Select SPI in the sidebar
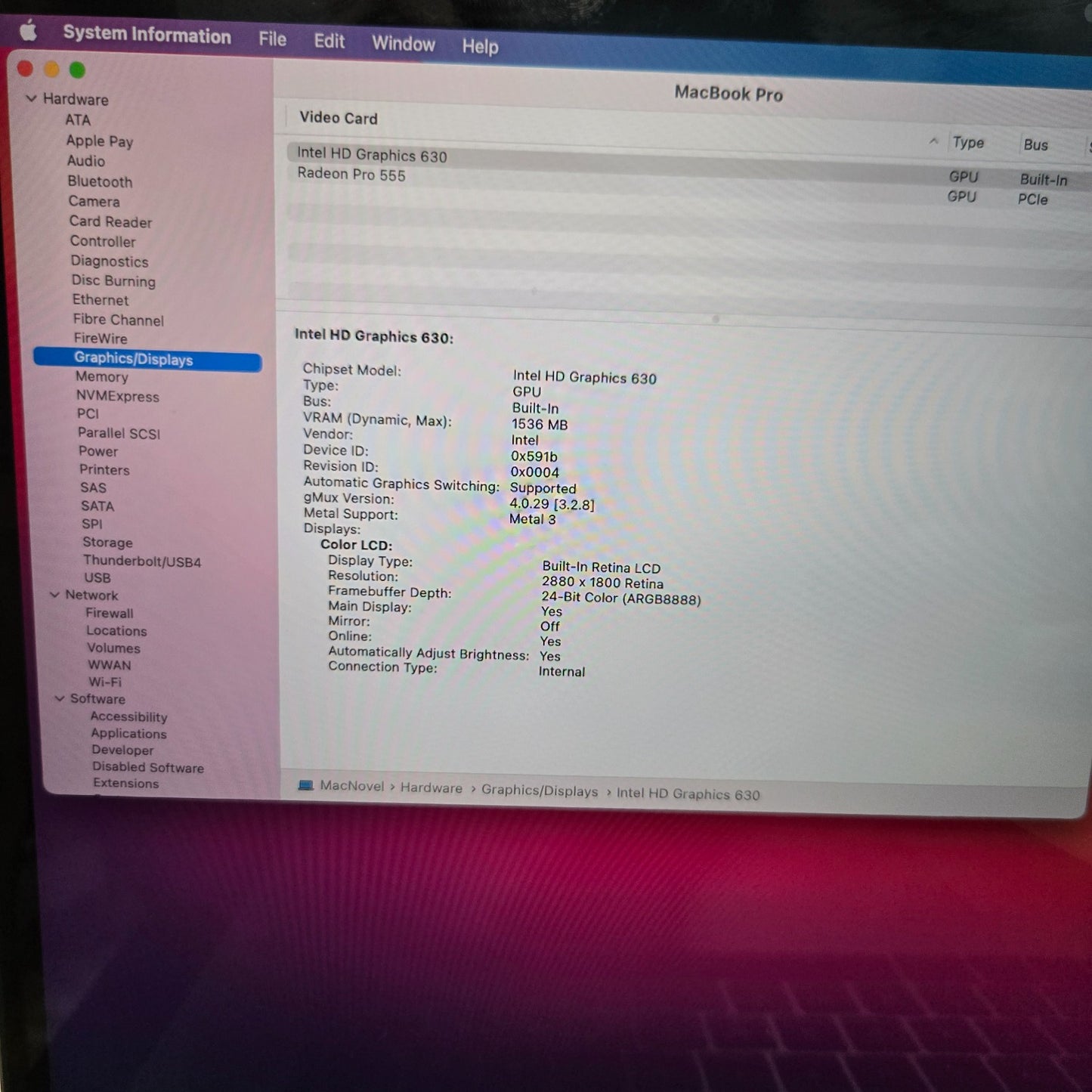The height and width of the screenshot is (1092, 1092). [x=92, y=524]
